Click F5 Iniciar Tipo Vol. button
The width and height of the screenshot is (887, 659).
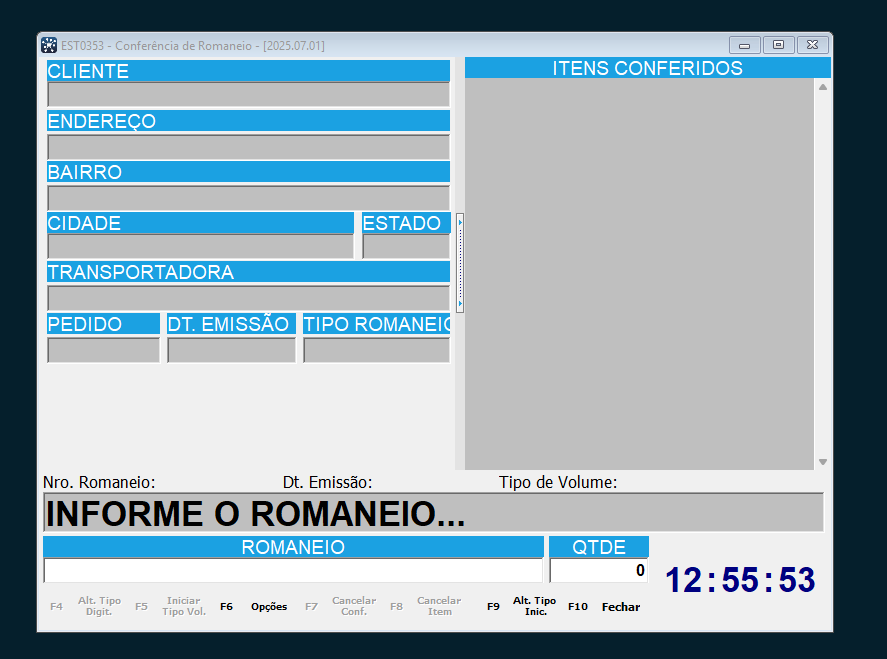[170, 606]
